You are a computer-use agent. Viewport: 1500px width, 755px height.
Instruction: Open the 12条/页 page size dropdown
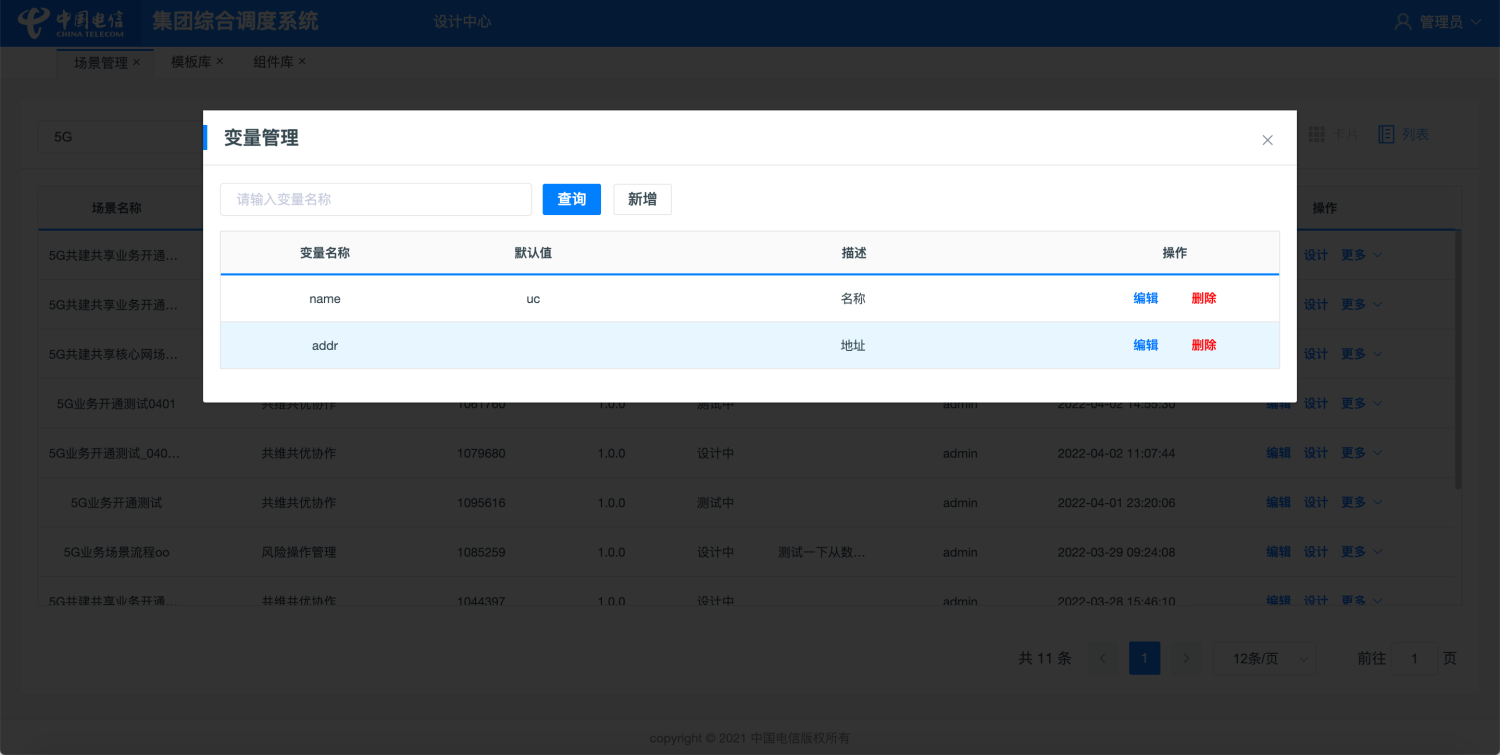point(1265,658)
